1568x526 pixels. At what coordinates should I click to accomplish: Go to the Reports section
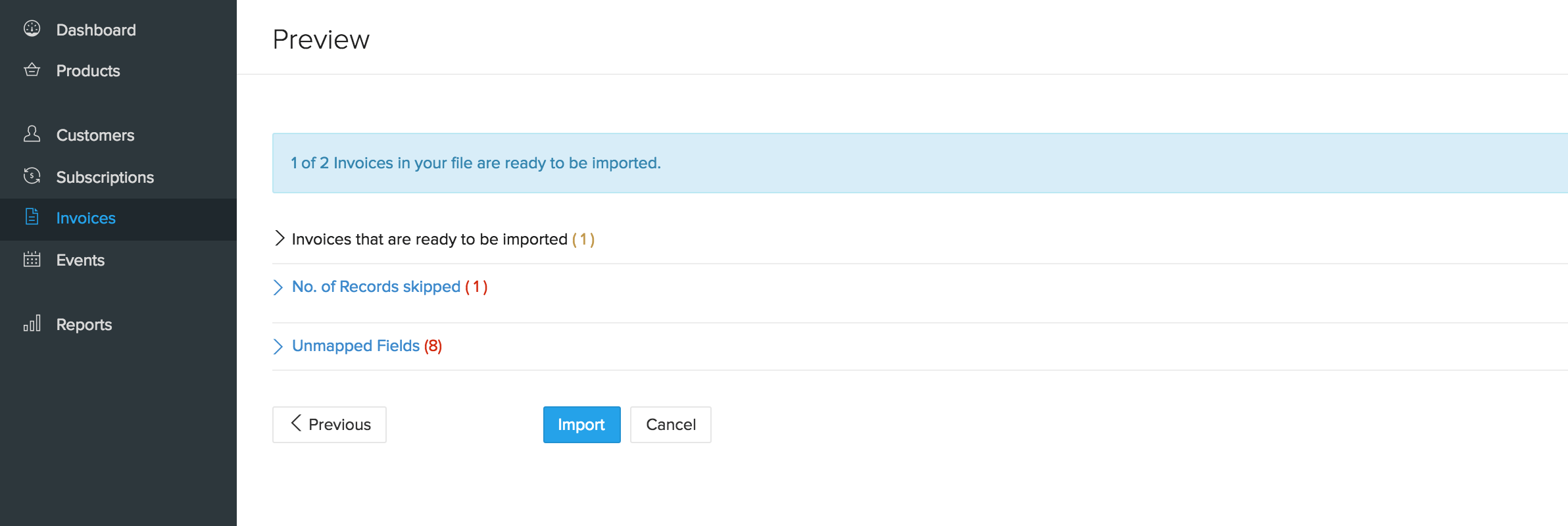(x=85, y=324)
